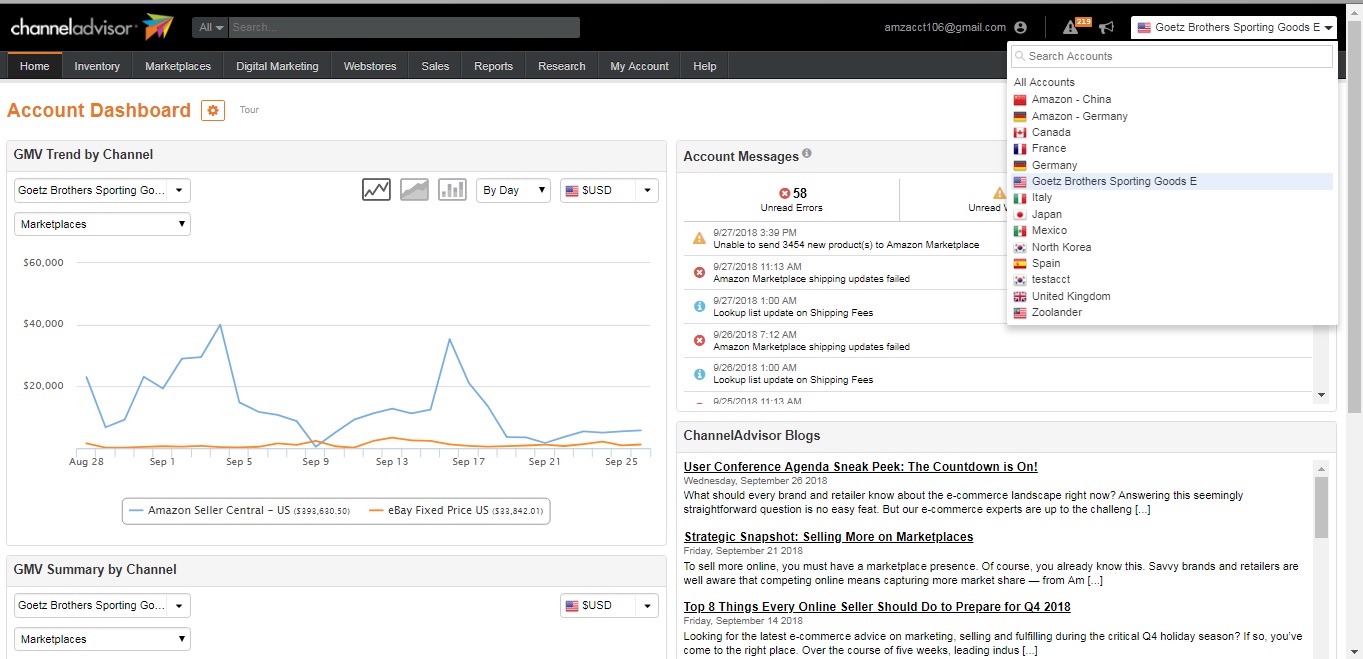This screenshot has width=1363, height=659.
Task: Open the $USD currency dropdown in GMV Trend
Action: (x=609, y=190)
